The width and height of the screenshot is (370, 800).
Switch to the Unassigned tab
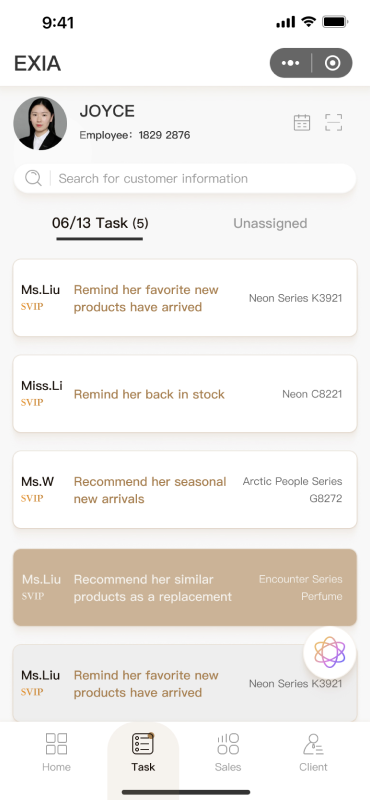click(x=270, y=223)
